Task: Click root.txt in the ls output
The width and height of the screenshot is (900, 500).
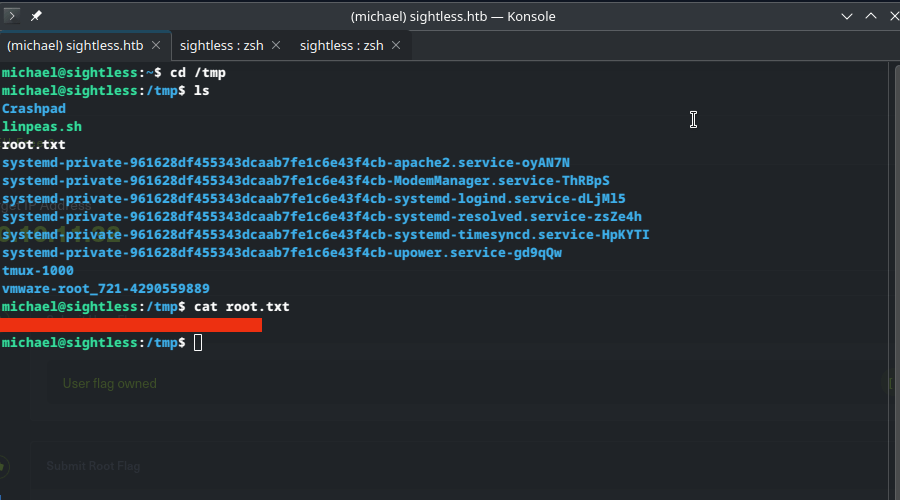Action: [34, 145]
